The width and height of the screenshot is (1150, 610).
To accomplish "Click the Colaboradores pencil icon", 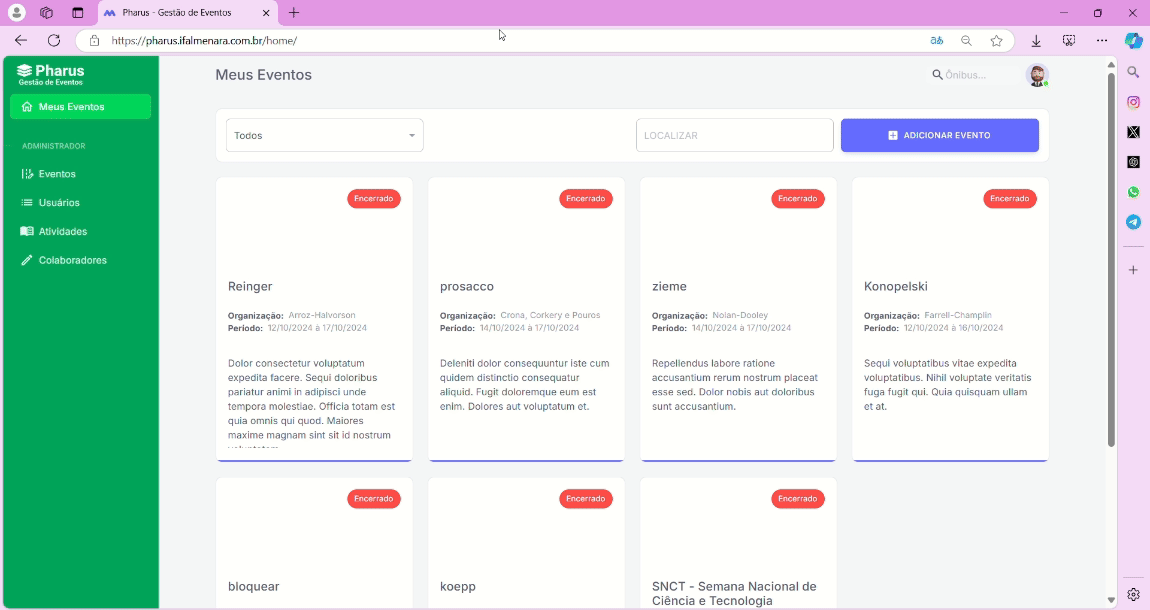I will pos(27,260).
